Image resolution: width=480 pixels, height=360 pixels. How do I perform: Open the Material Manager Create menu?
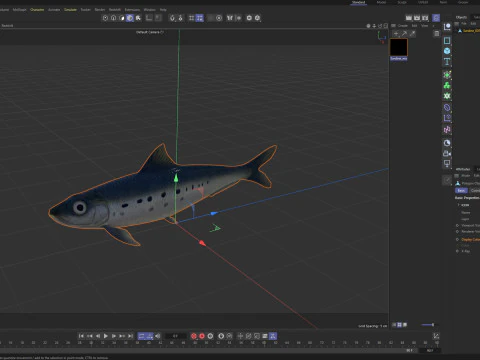tap(403, 26)
